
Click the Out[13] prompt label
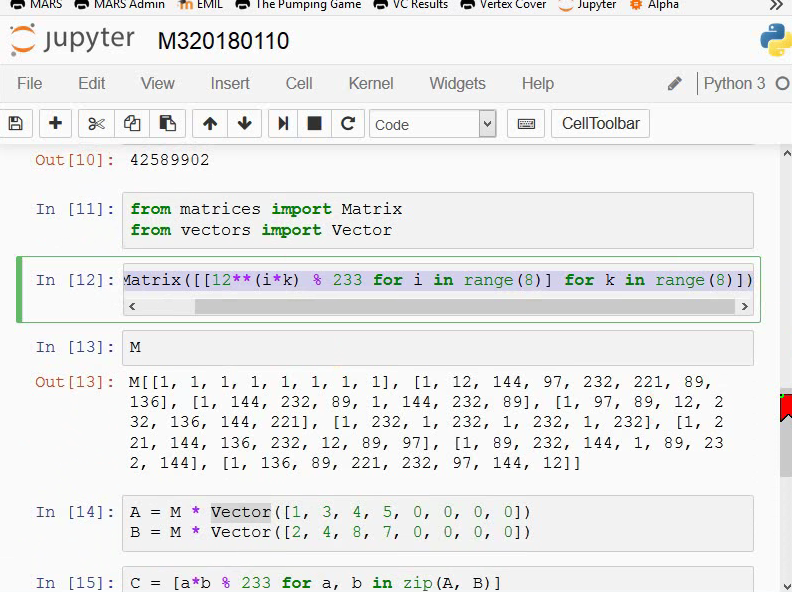pyautogui.click(x=75, y=382)
